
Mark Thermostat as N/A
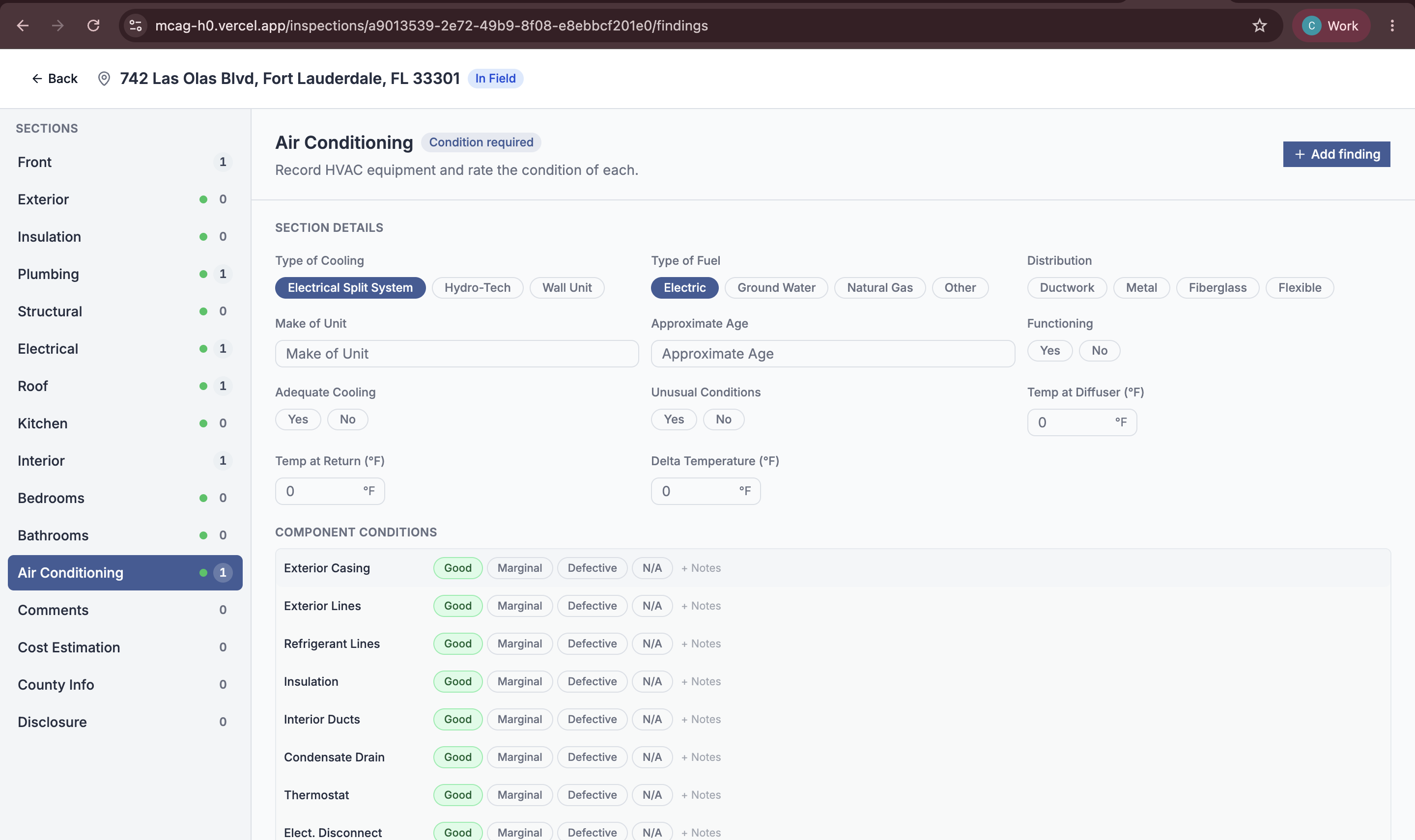pos(652,795)
